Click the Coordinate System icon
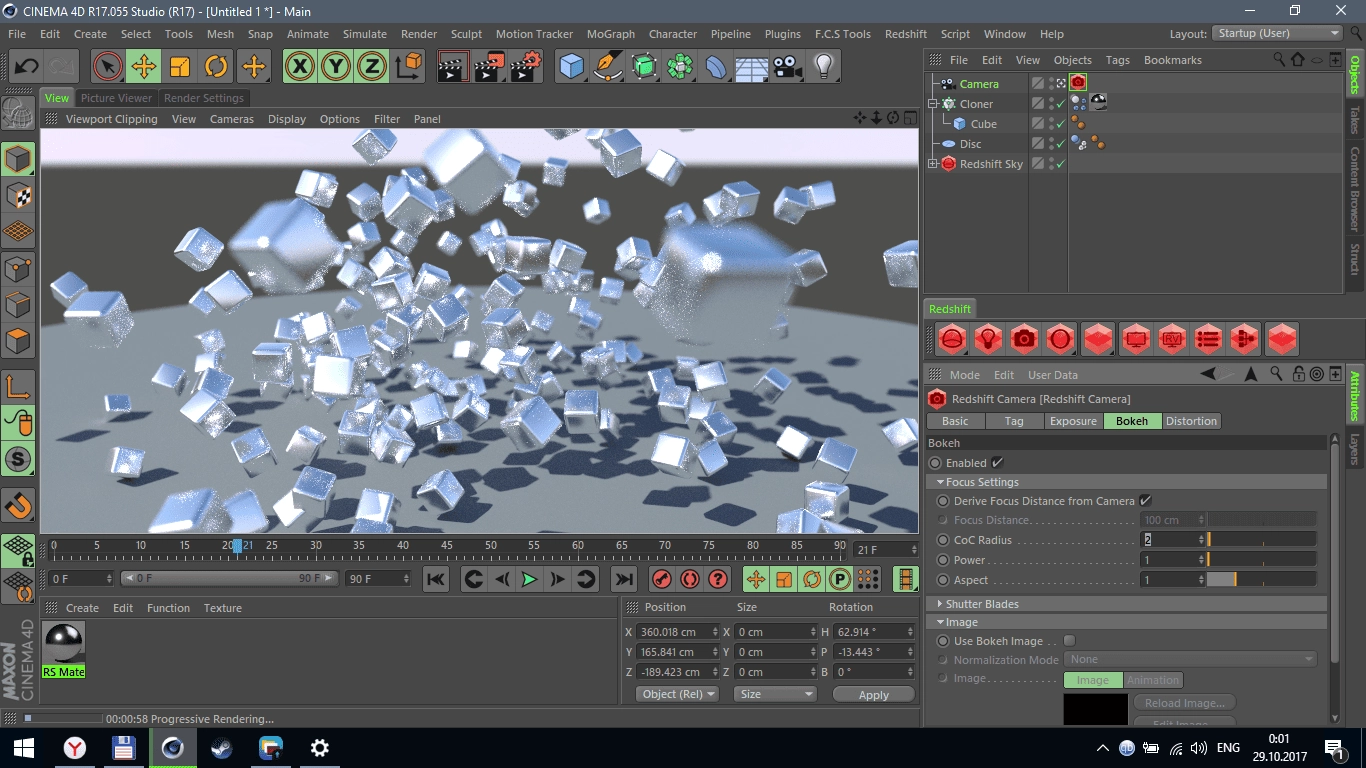The width and height of the screenshot is (1366, 768). coord(408,67)
